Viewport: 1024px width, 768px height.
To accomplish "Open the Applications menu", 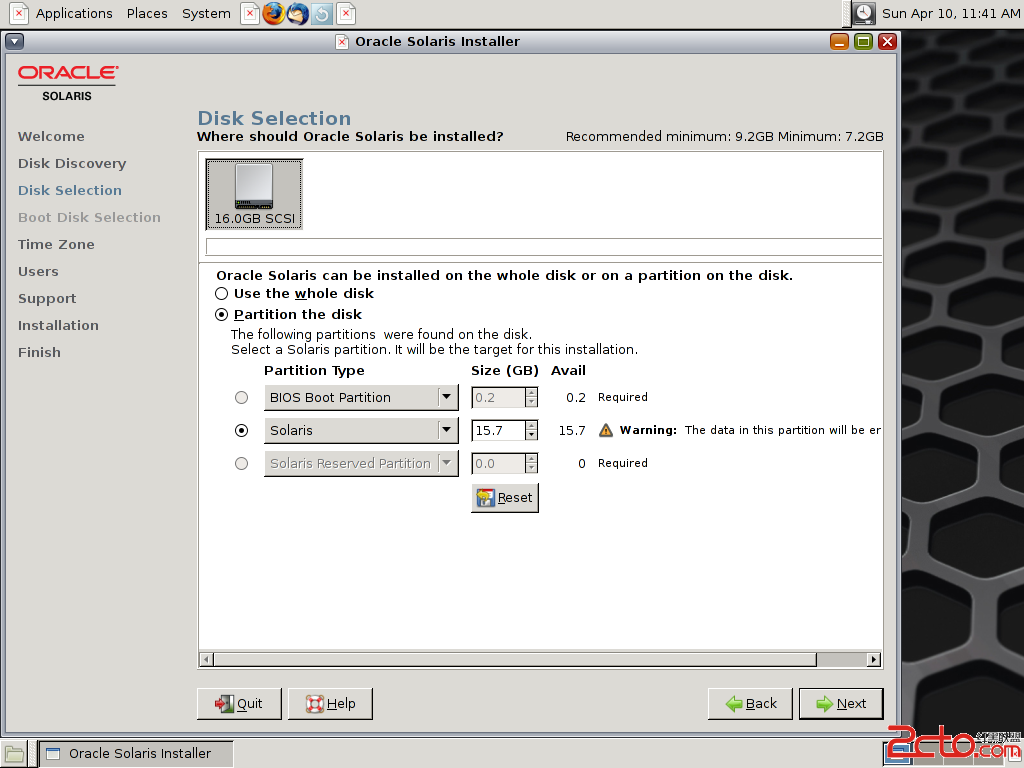I will [x=74, y=13].
